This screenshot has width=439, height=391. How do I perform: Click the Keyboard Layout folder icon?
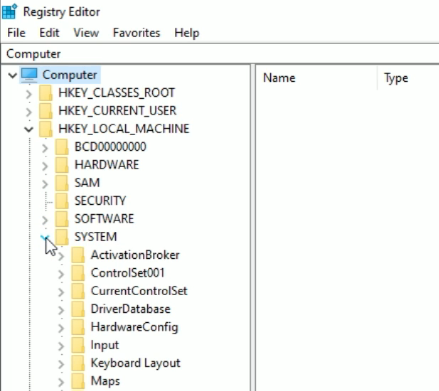78,363
